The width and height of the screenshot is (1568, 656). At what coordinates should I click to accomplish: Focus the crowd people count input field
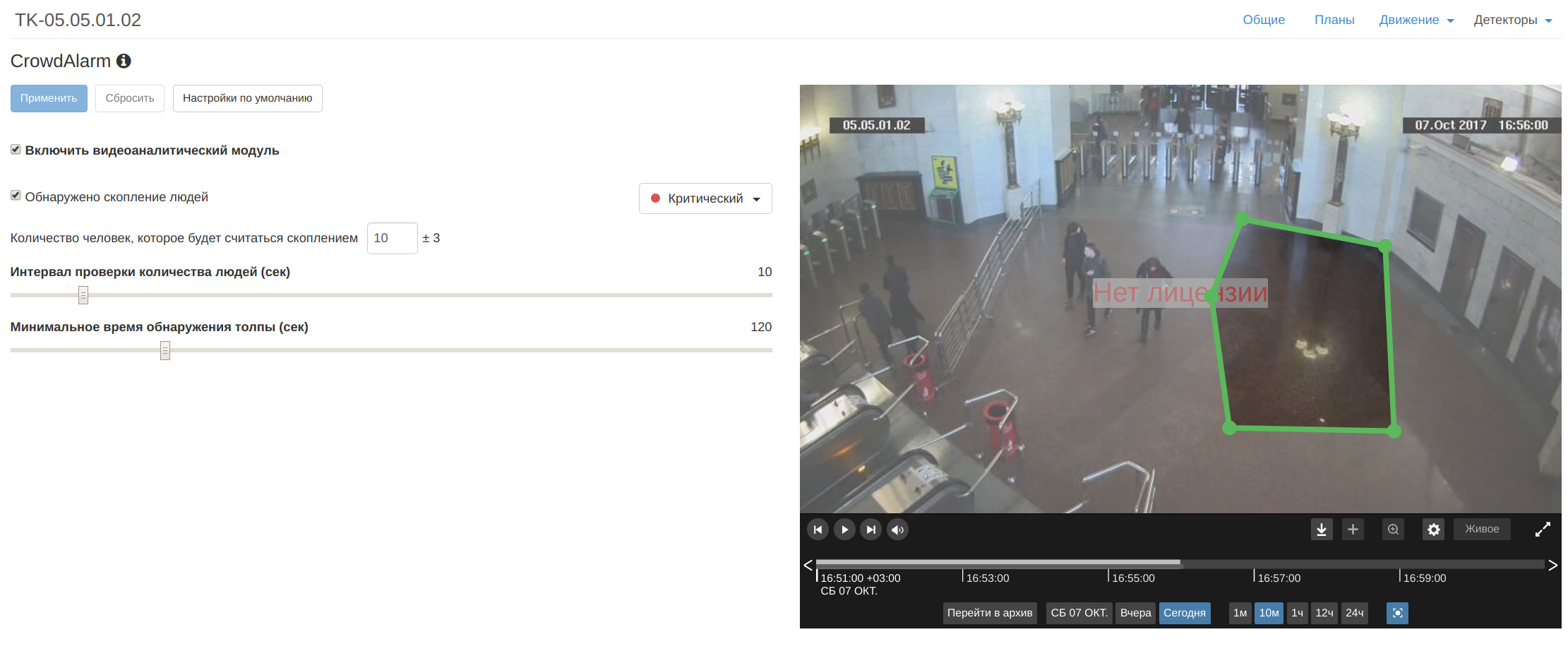393,238
